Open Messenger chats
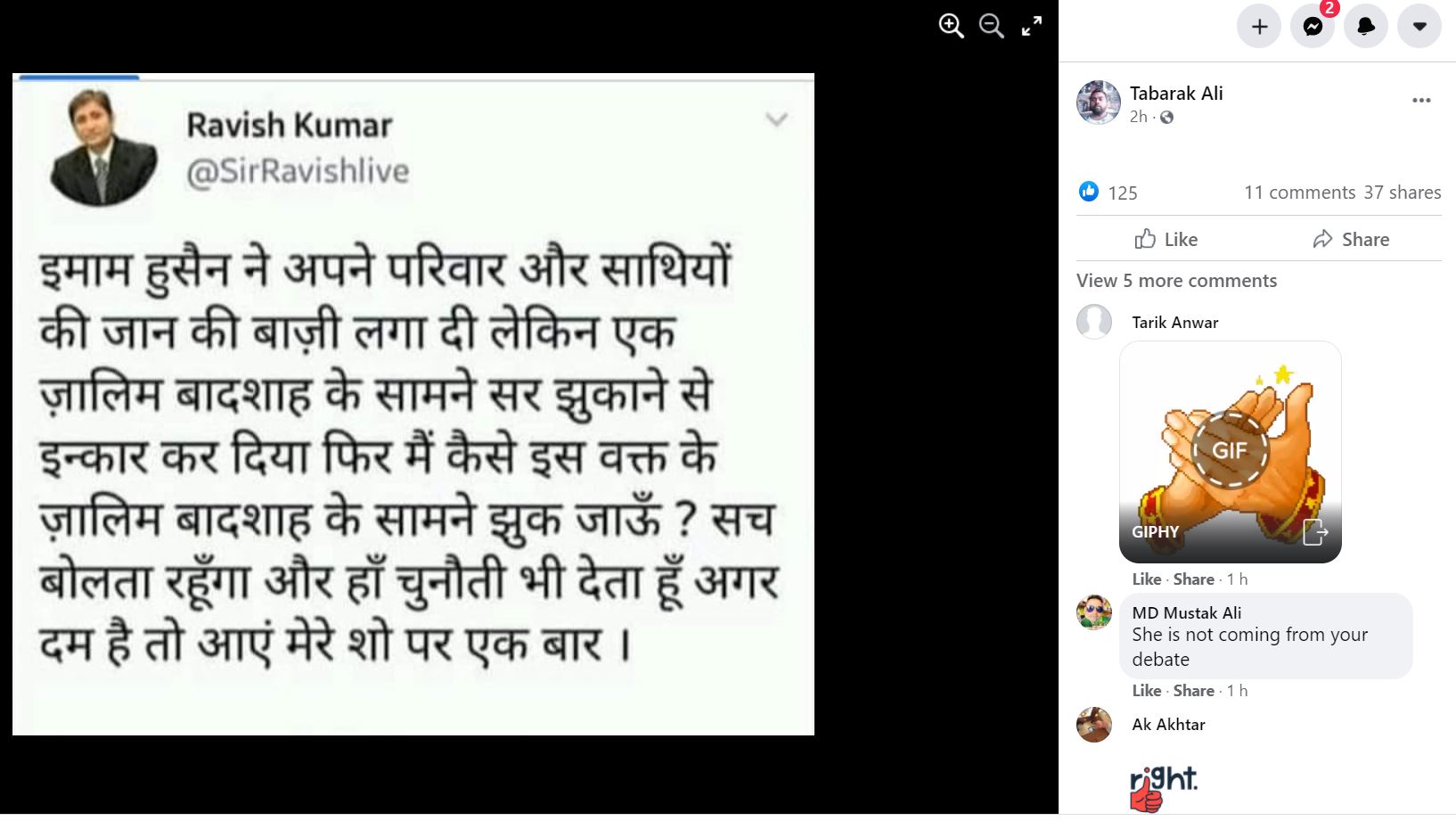This screenshot has height=821, width=1456. point(1313,27)
